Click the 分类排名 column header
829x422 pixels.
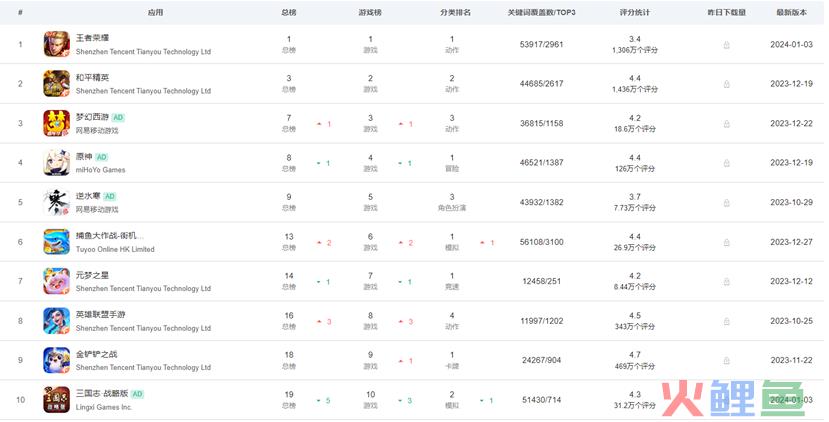[x=455, y=12]
